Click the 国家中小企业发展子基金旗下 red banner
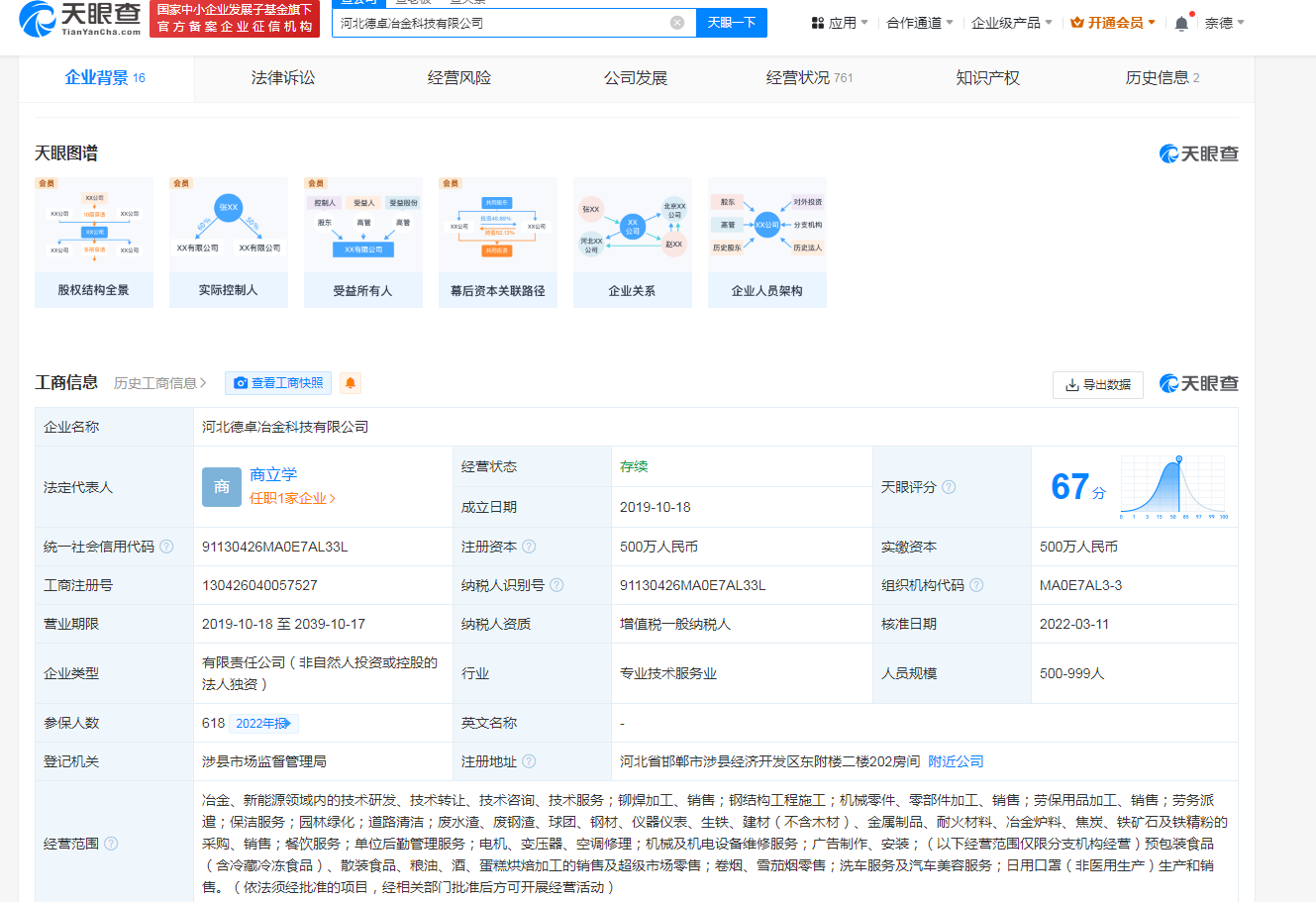Screen dimensions: 1316x902 coord(235,18)
